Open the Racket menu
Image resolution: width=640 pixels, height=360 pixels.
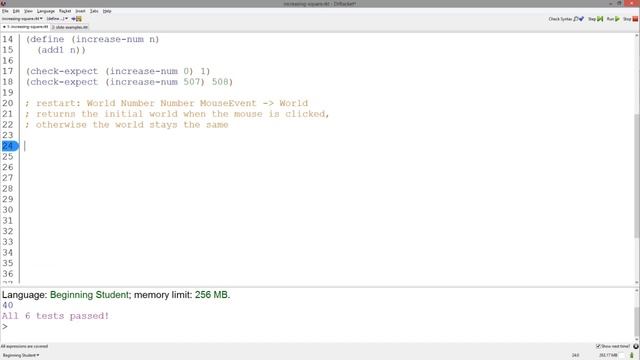tap(65, 11)
